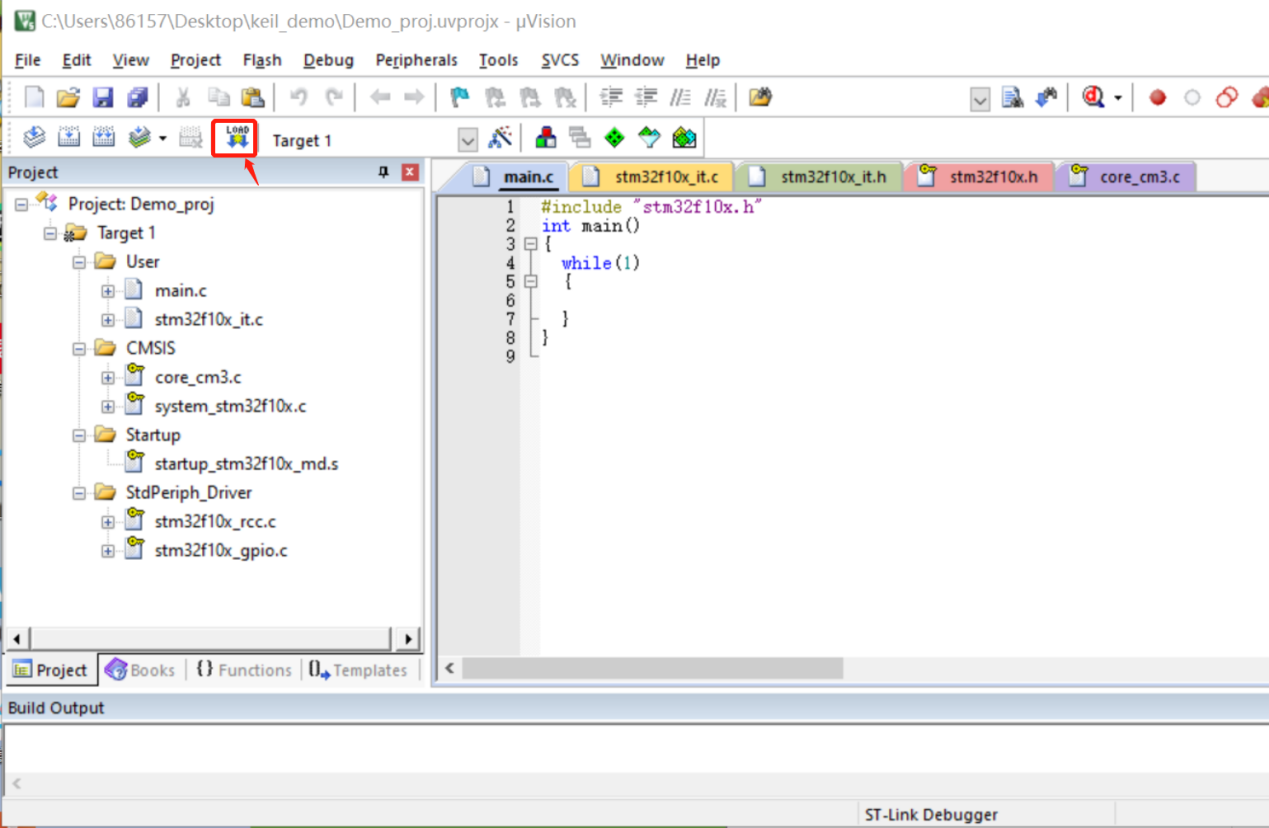The height and width of the screenshot is (828, 1269).
Task: Click the Select Software Packs icon
Action: [x=650, y=138]
